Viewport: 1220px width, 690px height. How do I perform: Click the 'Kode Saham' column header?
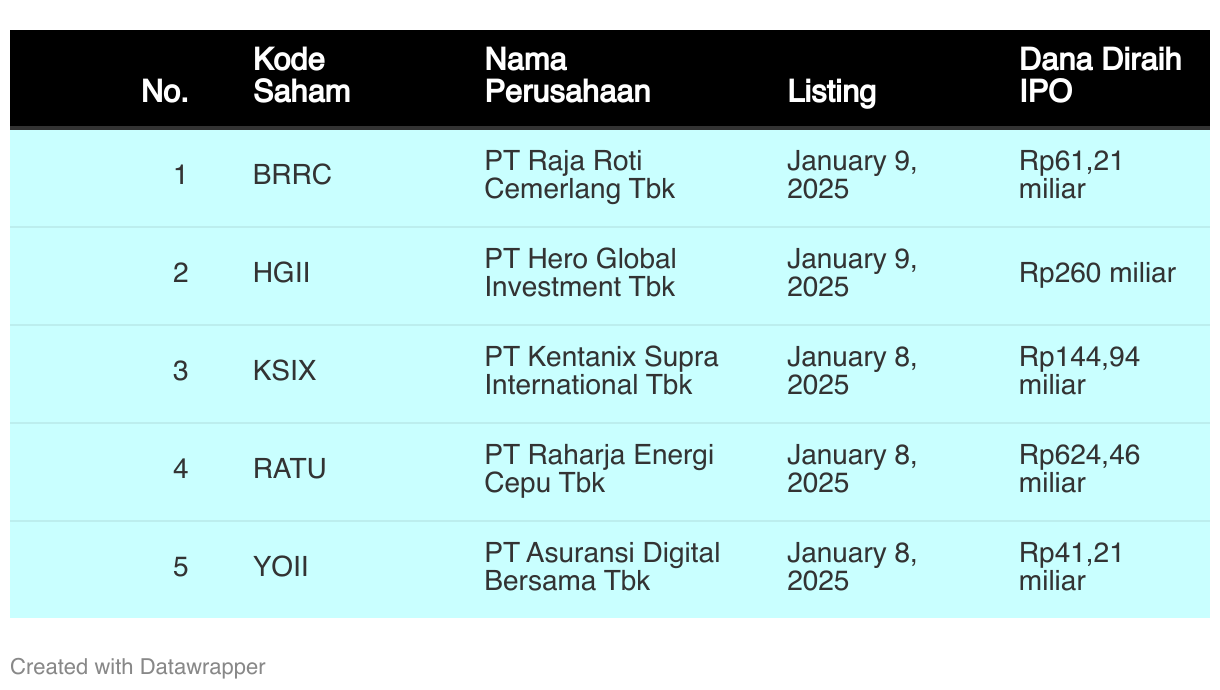(x=301, y=75)
